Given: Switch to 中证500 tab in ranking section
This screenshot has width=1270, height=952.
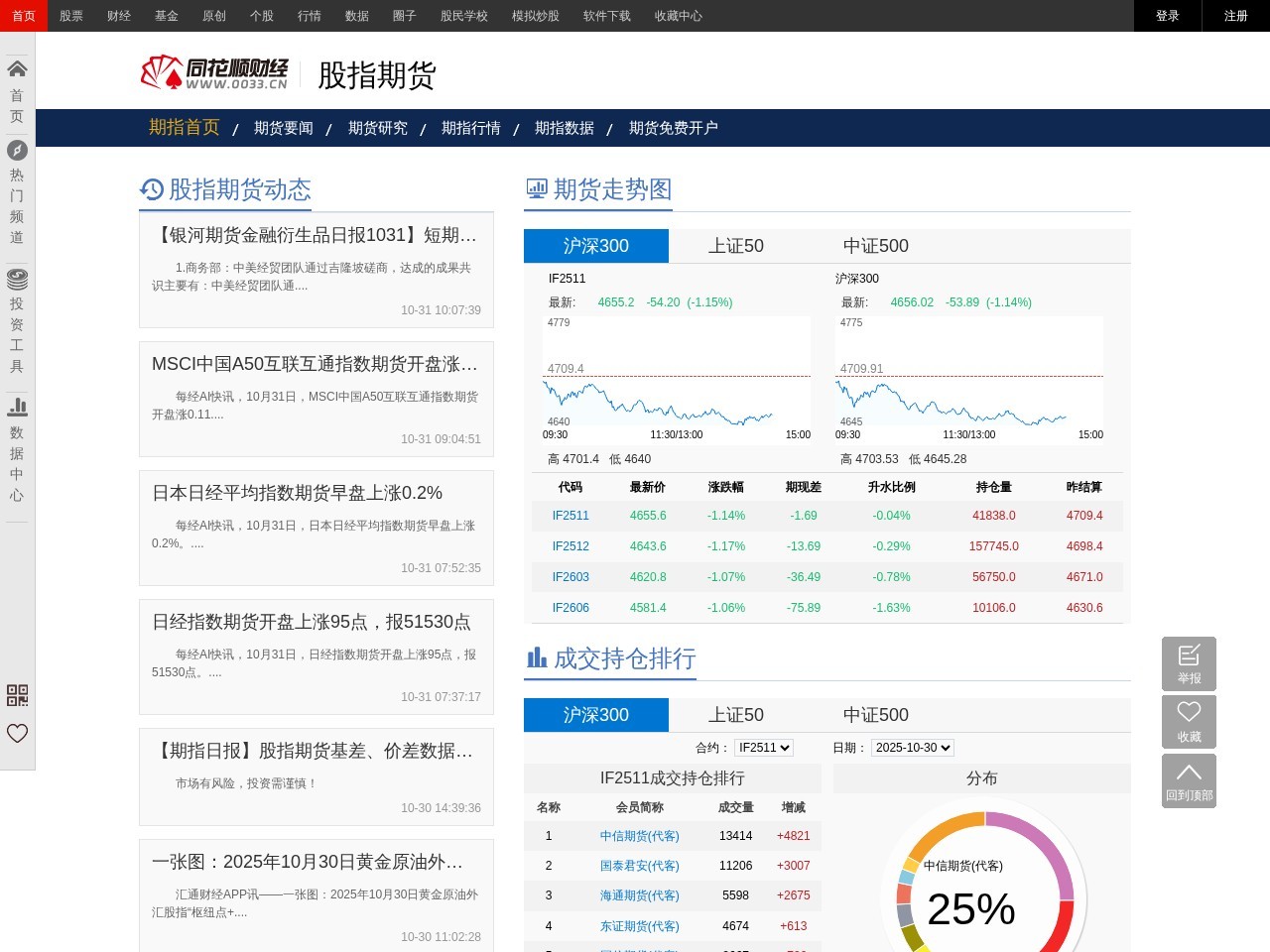Looking at the screenshot, I should coord(875,715).
